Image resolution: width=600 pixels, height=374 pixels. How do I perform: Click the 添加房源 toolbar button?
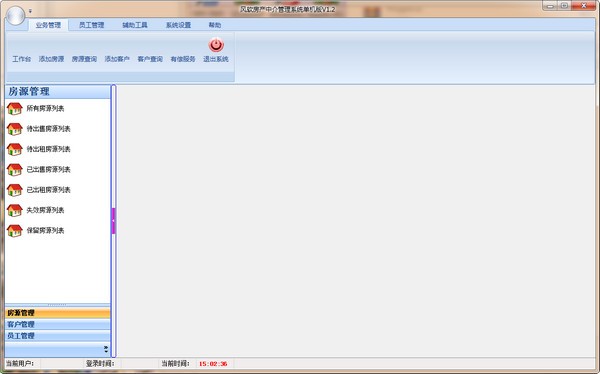(x=51, y=59)
